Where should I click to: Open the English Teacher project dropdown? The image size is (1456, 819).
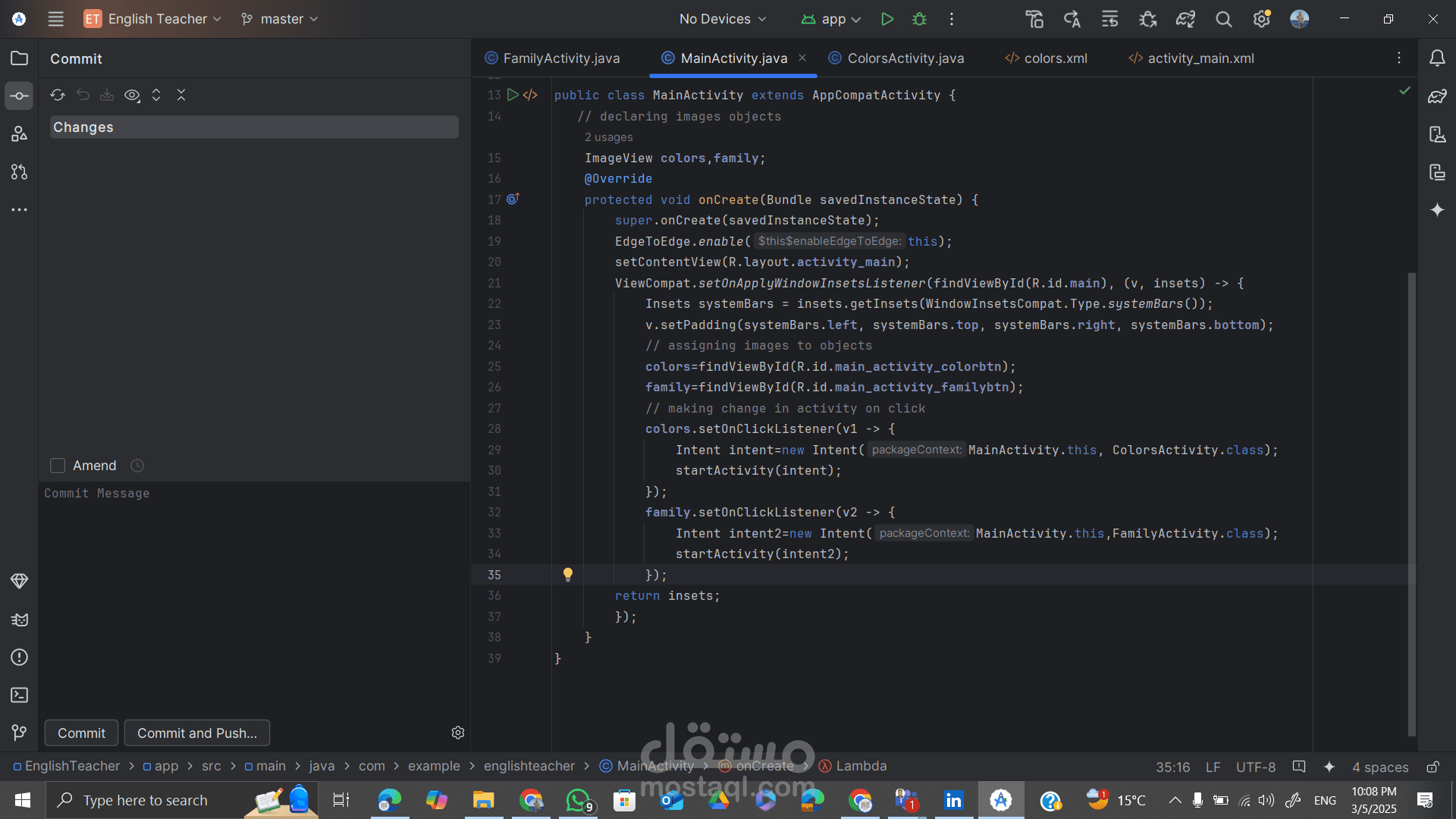point(153,19)
